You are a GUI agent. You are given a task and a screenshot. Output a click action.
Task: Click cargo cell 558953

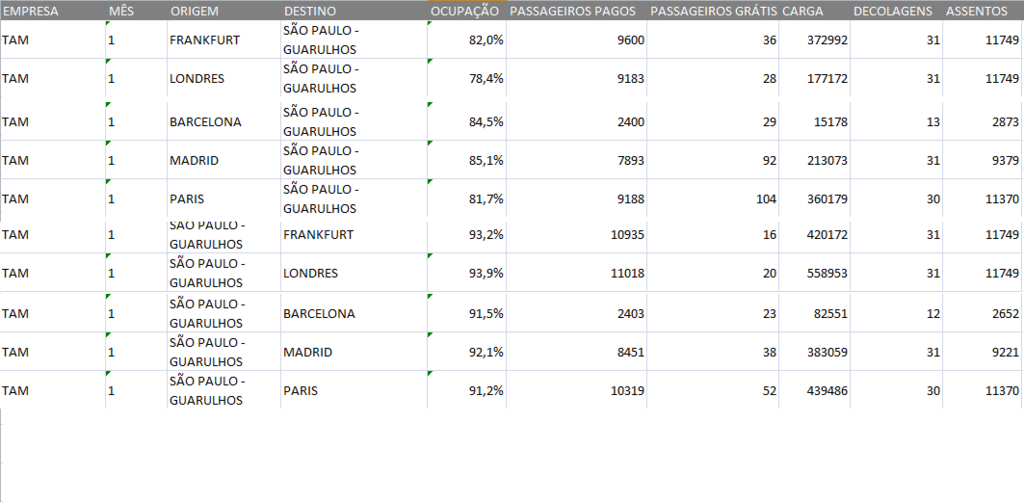(x=814, y=273)
